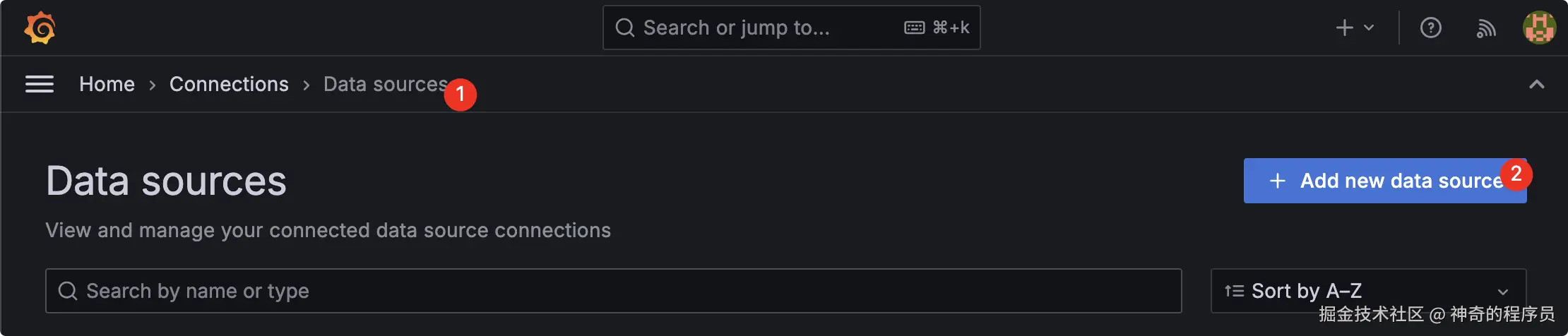1568x336 pixels.
Task: Click the Grafana logo icon
Action: click(40, 28)
